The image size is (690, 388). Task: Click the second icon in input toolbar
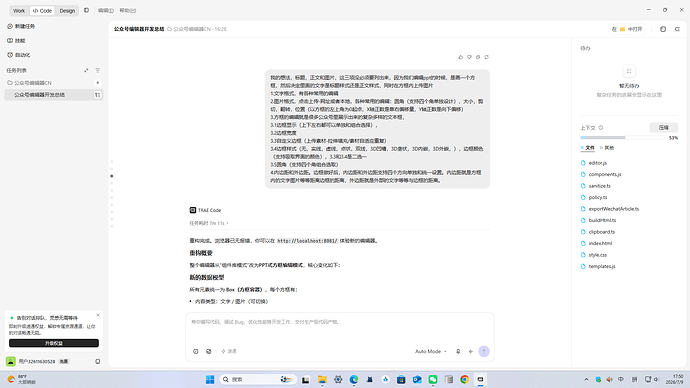tap(209, 351)
